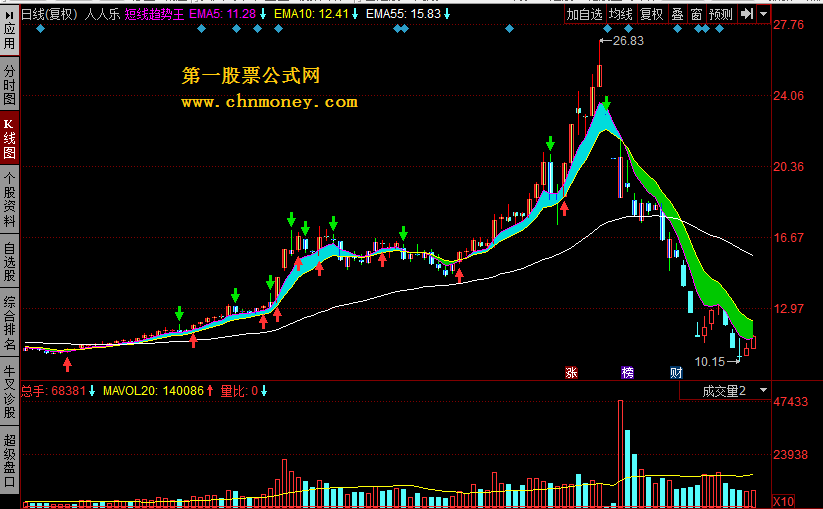Click the 短线趋势王 indicator name
Viewport: 823px width, 509px height.
[154, 14]
